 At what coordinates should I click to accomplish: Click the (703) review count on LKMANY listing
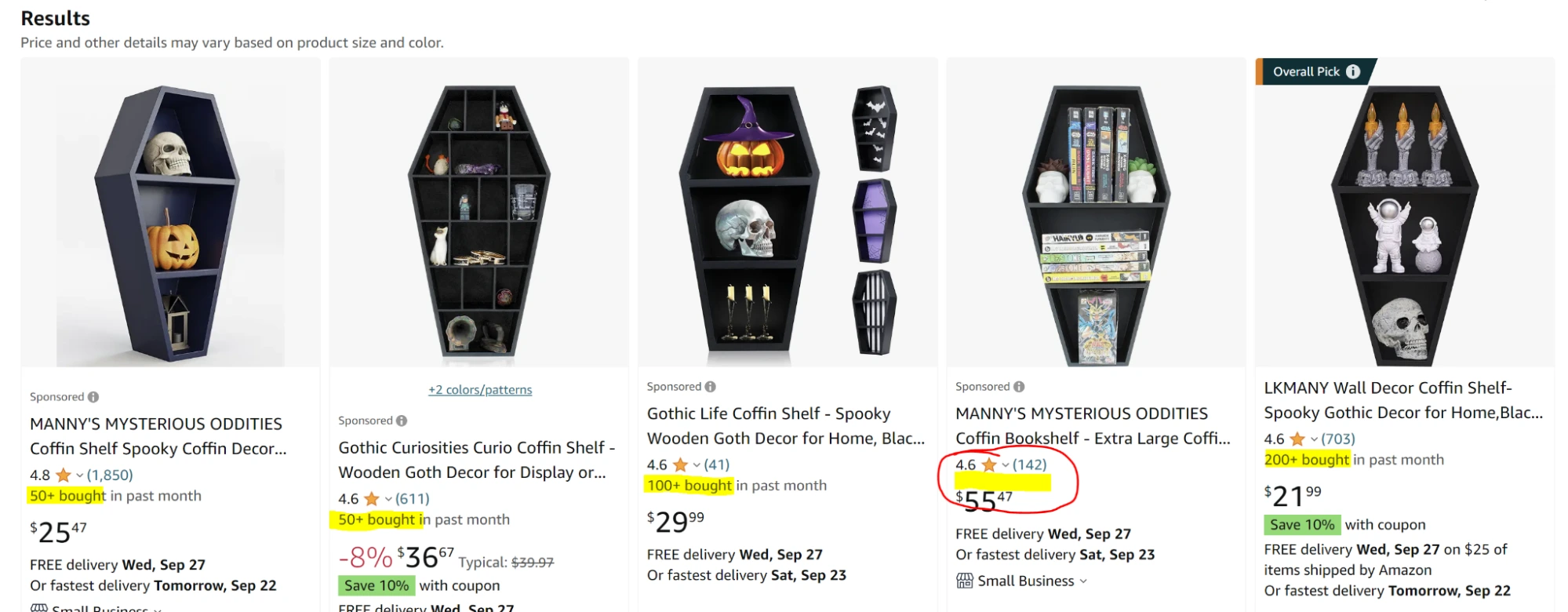(x=1339, y=439)
